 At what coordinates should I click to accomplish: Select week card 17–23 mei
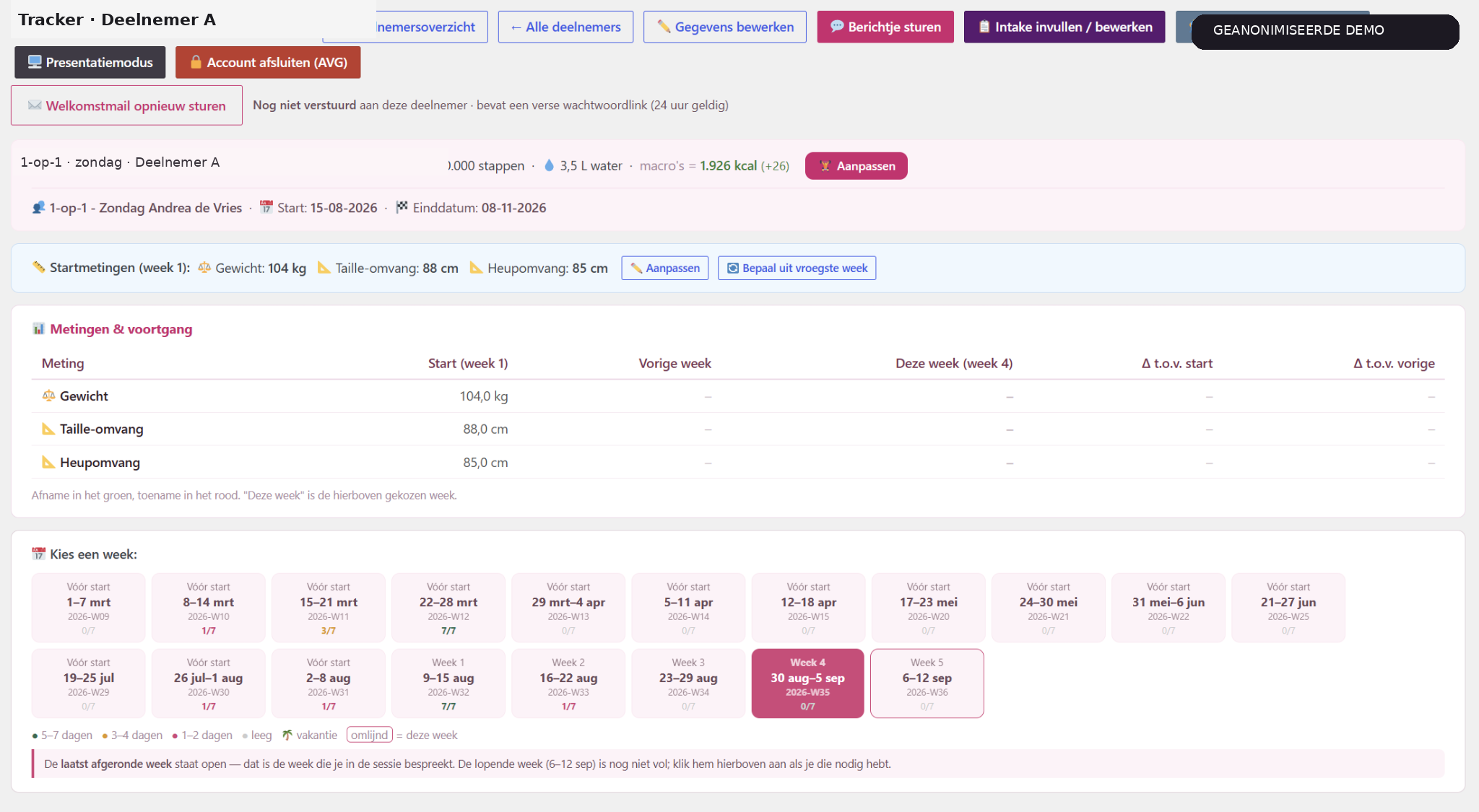tap(928, 608)
